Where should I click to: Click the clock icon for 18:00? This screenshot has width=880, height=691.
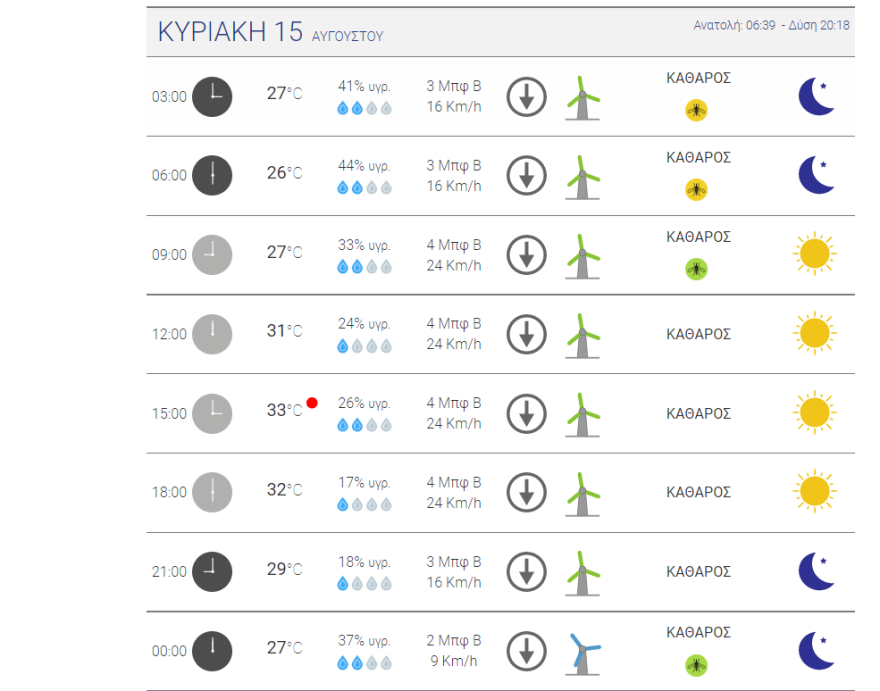[211, 492]
